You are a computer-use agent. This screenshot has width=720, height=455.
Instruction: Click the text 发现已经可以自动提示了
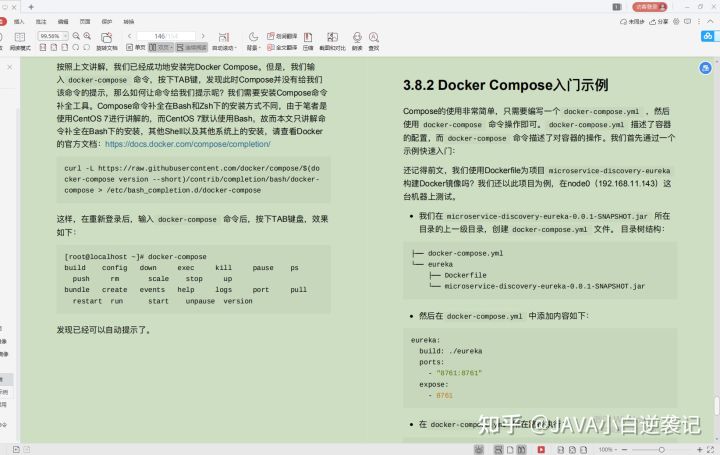point(103,330)
